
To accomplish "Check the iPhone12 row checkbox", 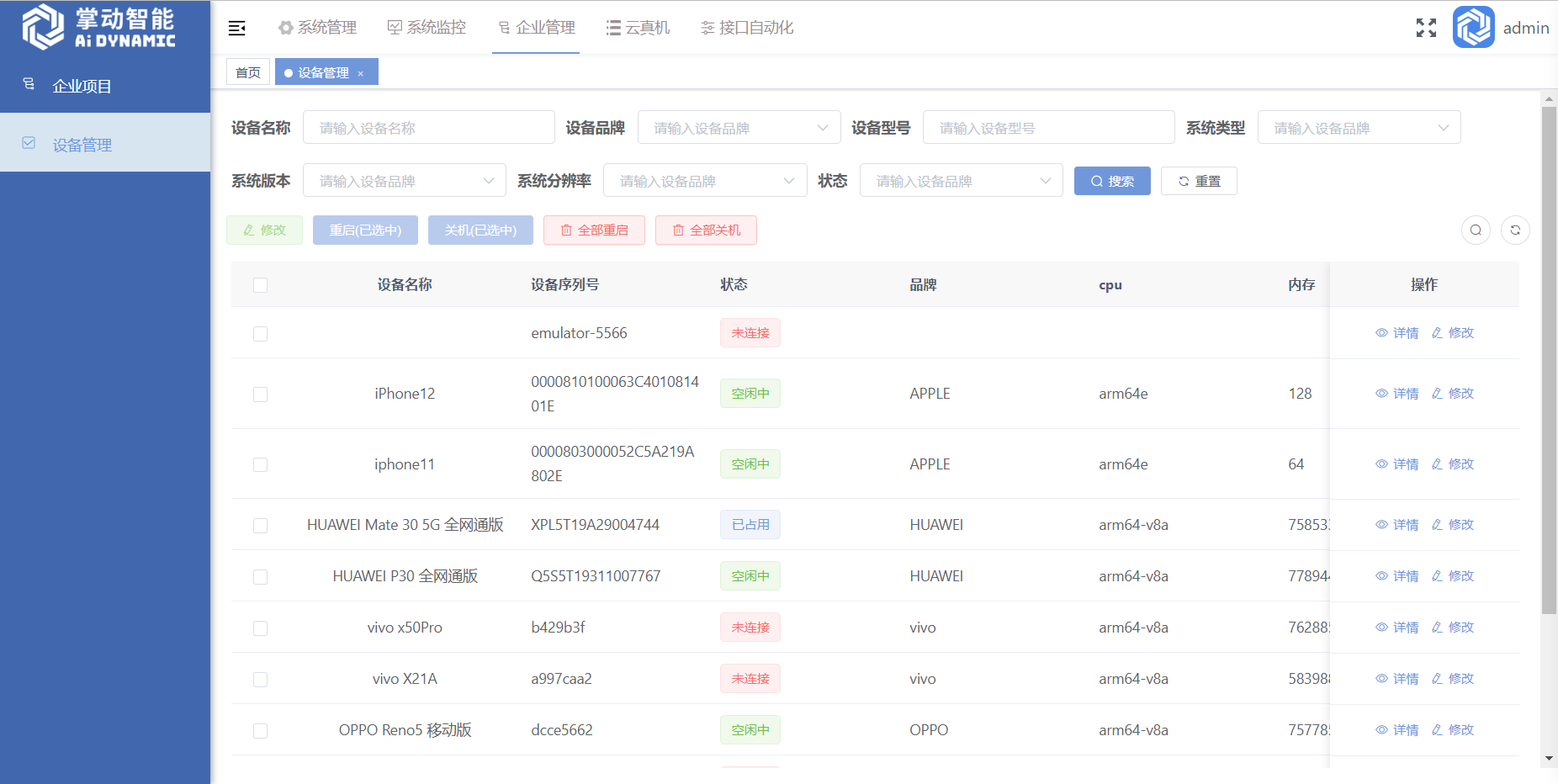I will click(x=261, y=395).
